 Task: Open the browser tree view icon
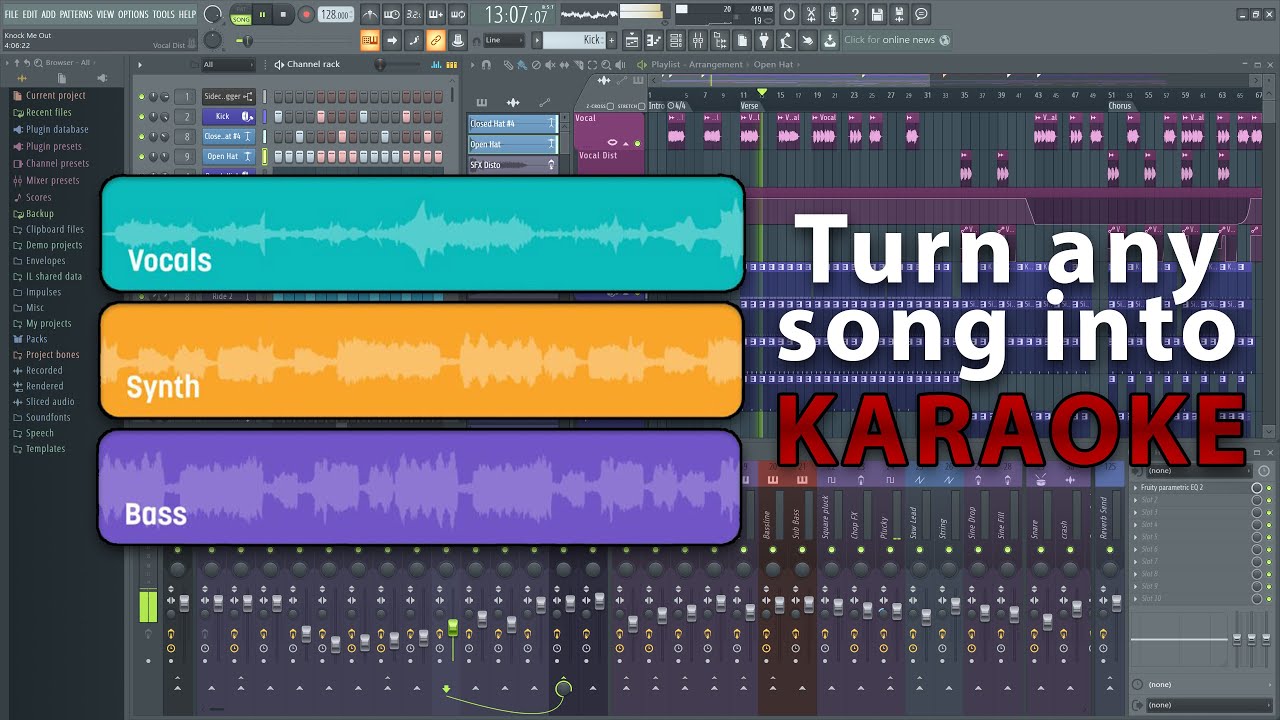click(720, 40)
